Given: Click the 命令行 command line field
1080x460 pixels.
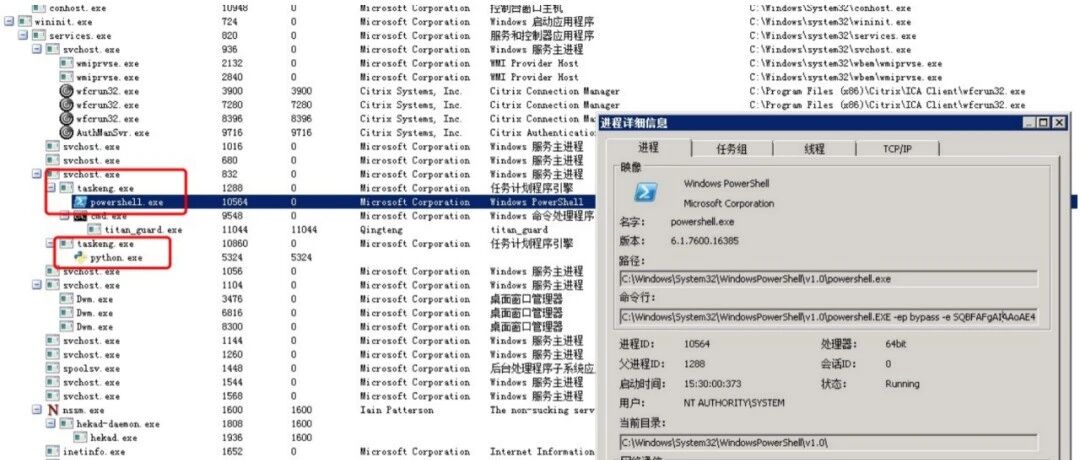Looking at the screenshot, I should 829,317.
